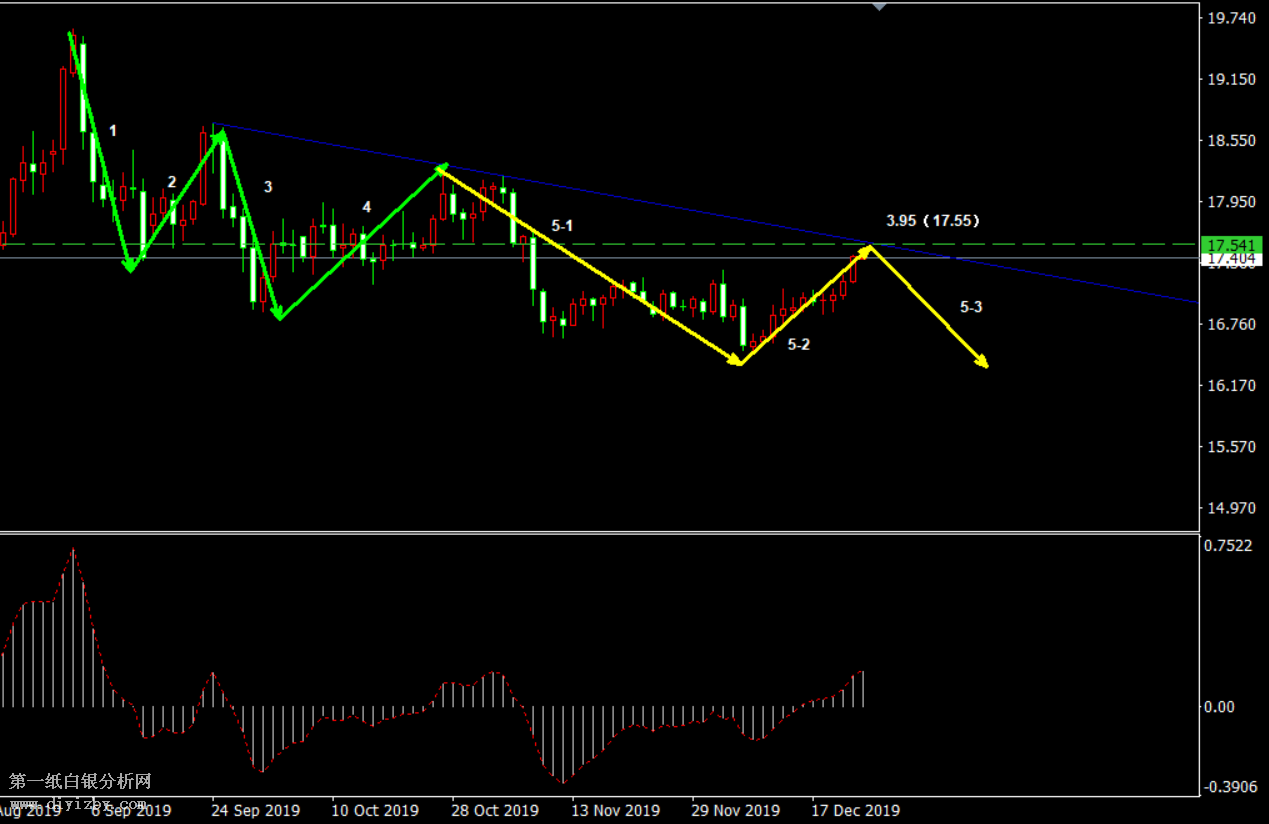Click the yellow 5-3 projection arrowhead

coord(985,364)
